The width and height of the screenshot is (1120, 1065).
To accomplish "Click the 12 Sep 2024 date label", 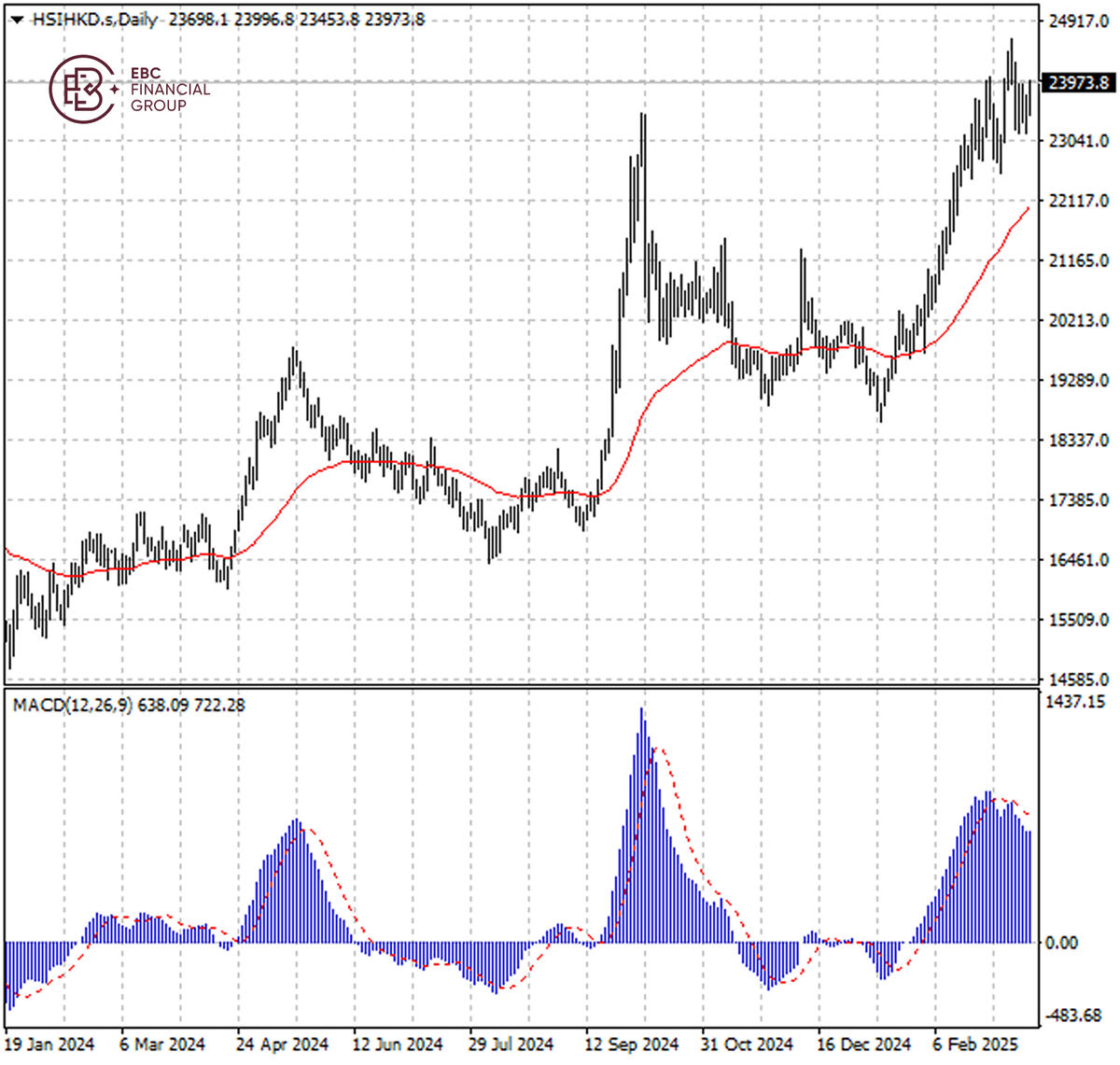I will click(x=632, y=1044).
